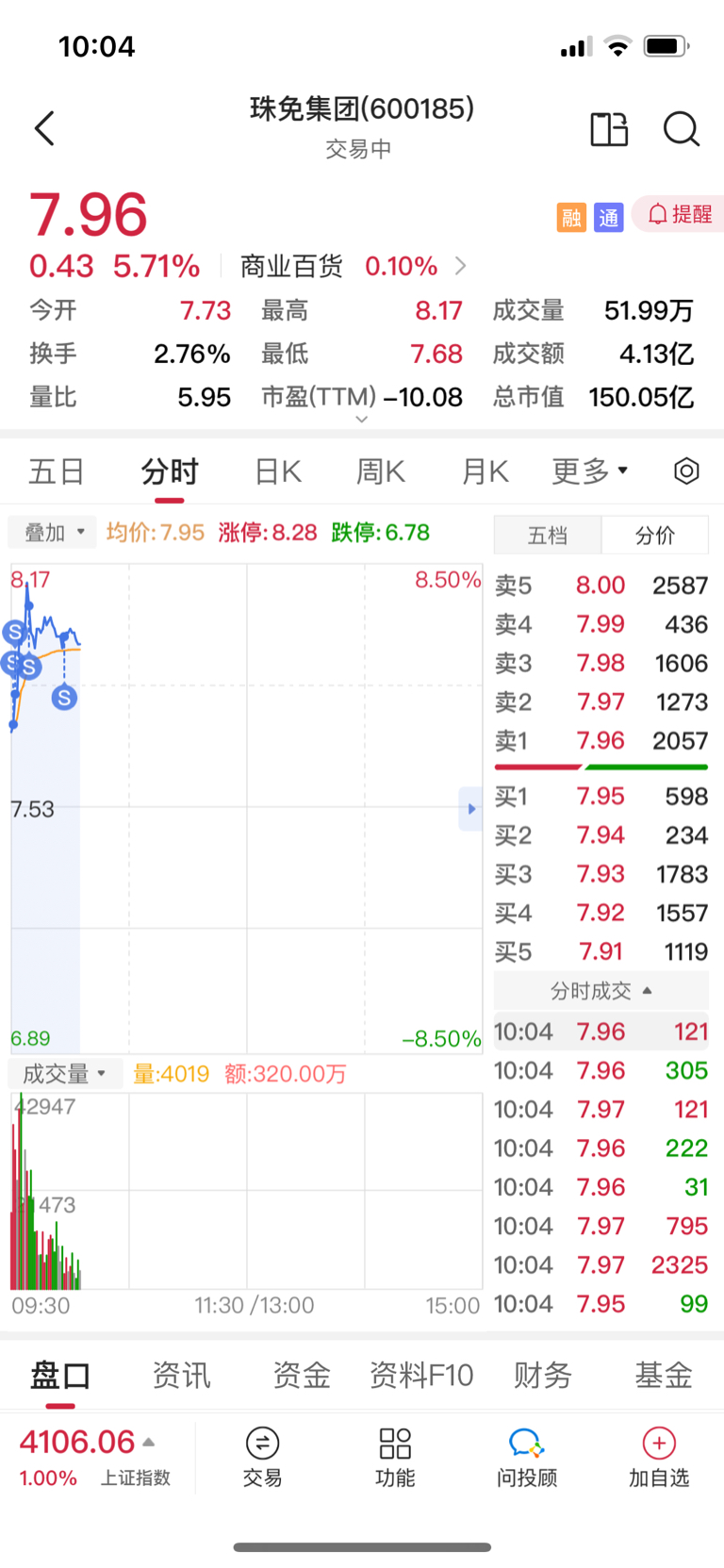724x1568 pixels.
Task: Tap the 10:04 status bar clock
Action: point(96,46)
